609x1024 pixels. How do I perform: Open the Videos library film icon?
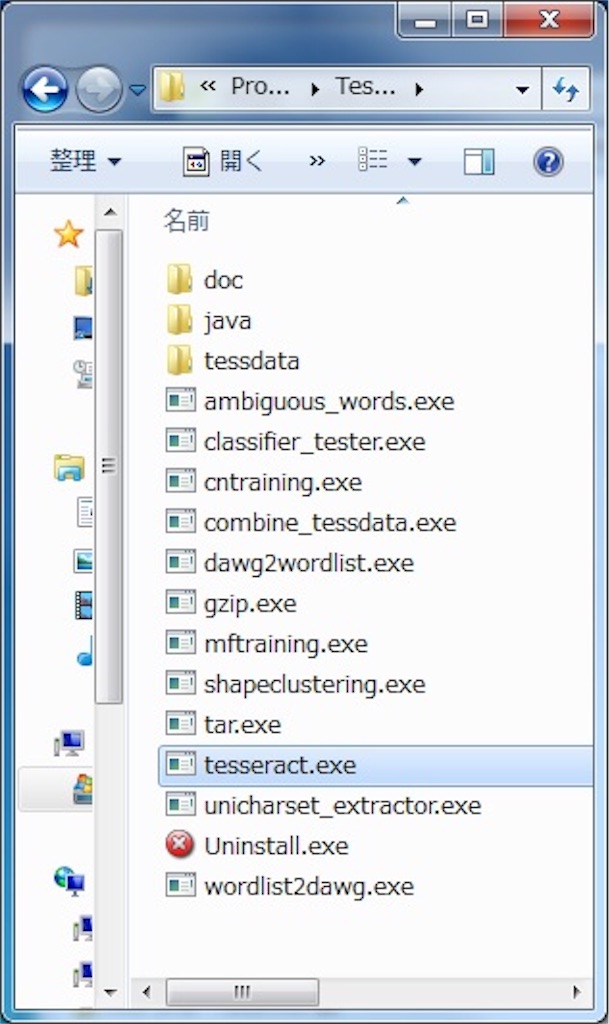tap(84, 605)
